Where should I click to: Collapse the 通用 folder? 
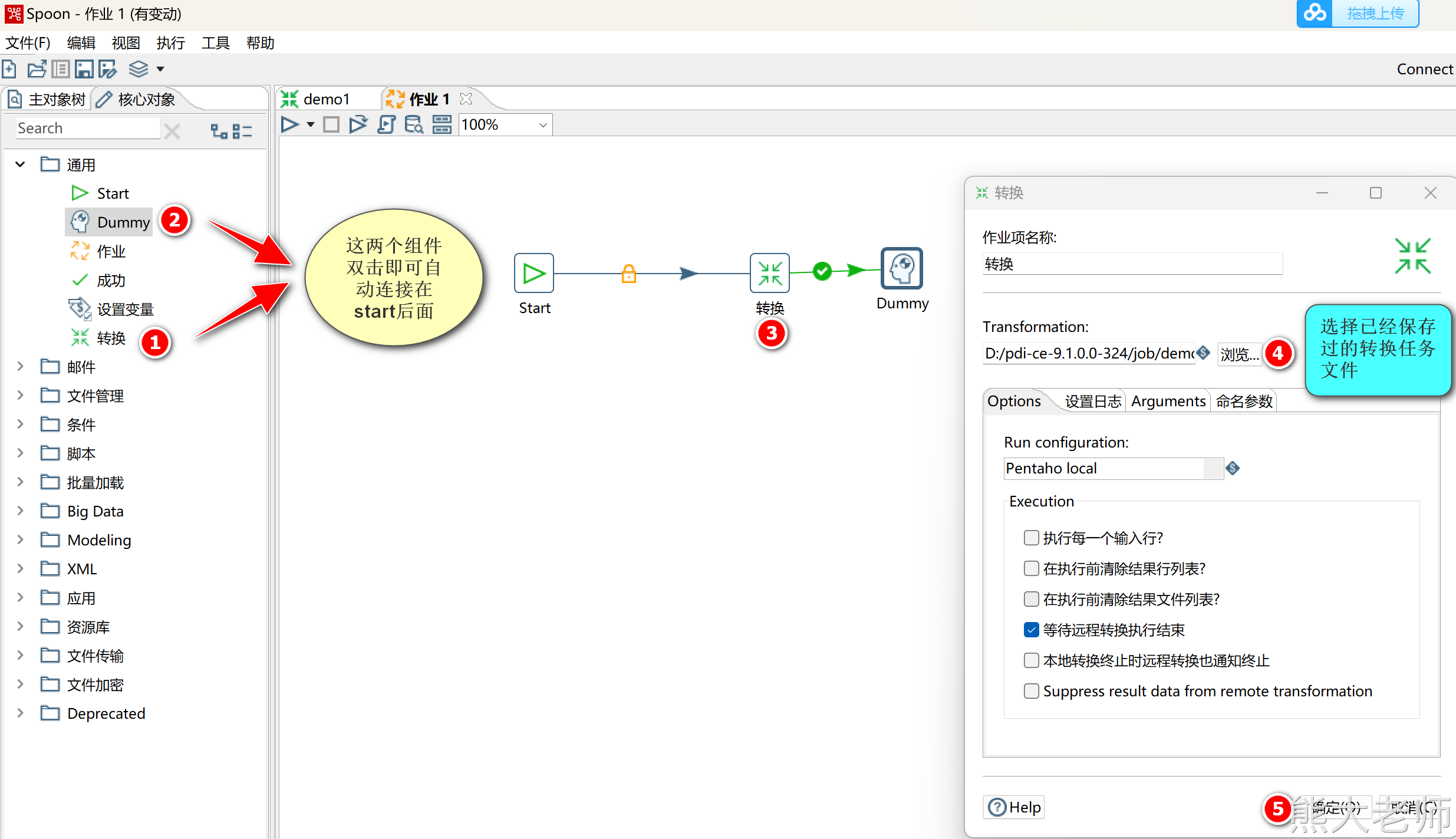point(21,164)
